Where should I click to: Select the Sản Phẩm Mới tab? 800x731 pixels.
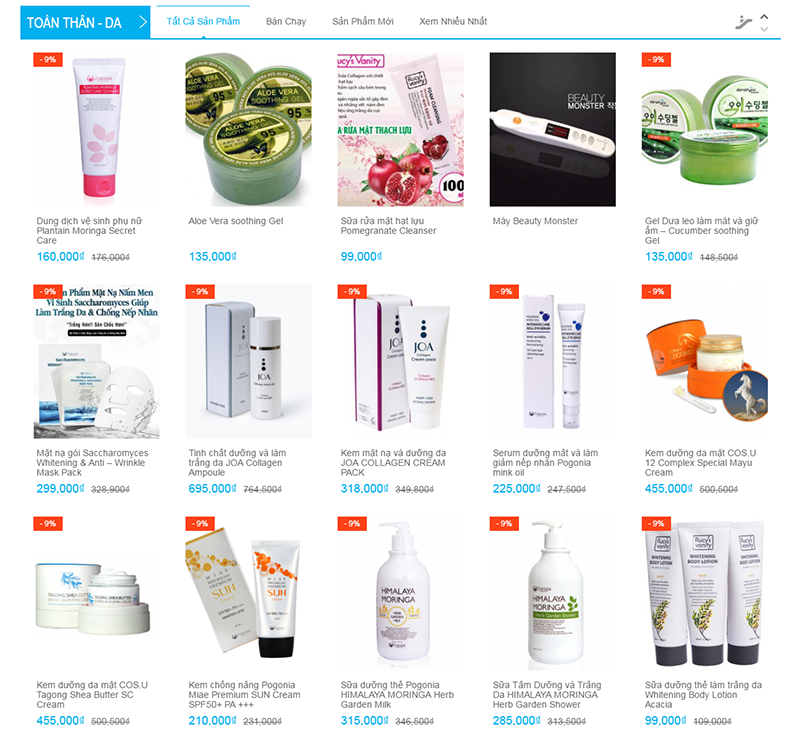click(x=363, y=21)
